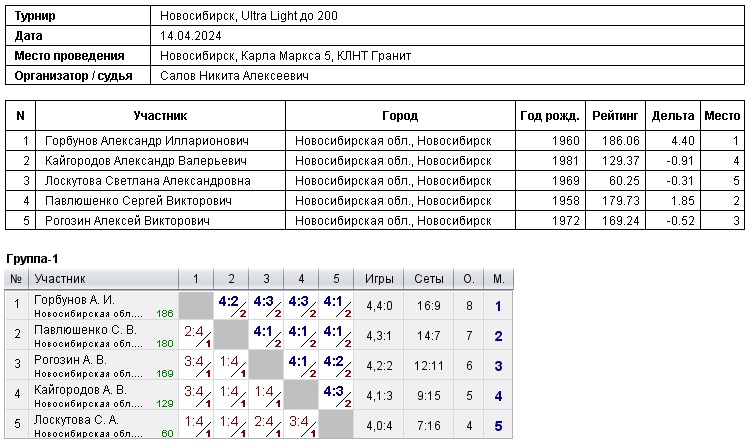Select the Город column header
This screenshot has width=750, height=444.
(x=400, y=116)
